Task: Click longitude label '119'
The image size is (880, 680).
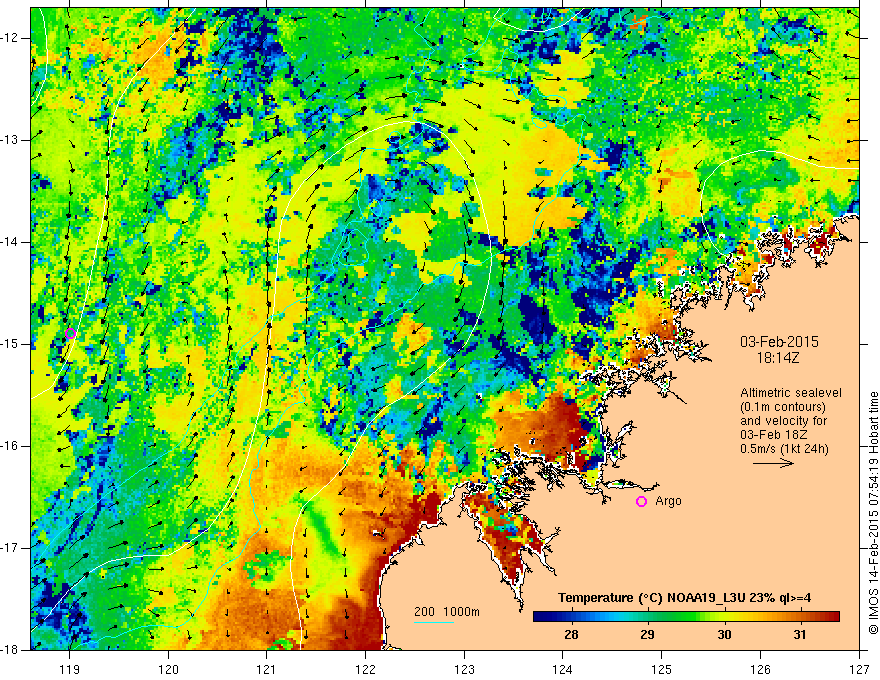Action: 70,669
